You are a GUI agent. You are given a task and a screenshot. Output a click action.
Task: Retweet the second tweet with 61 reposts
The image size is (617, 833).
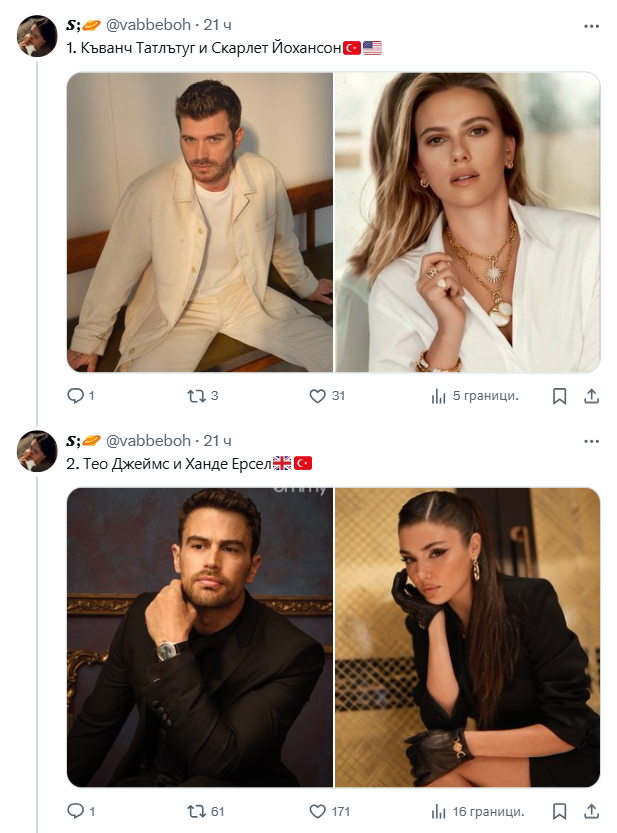point(196,811)
